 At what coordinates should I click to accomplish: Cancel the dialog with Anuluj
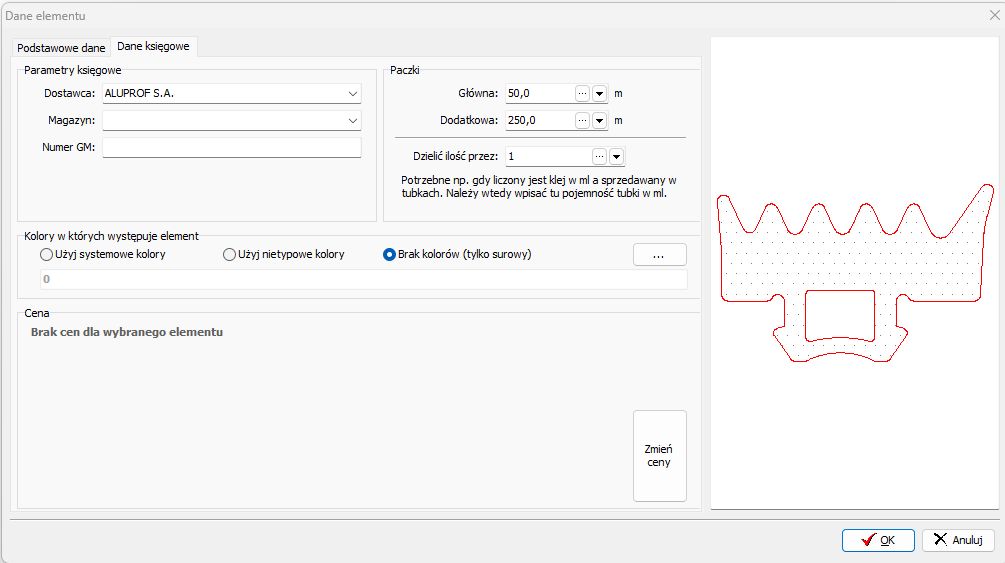point(958,540)
